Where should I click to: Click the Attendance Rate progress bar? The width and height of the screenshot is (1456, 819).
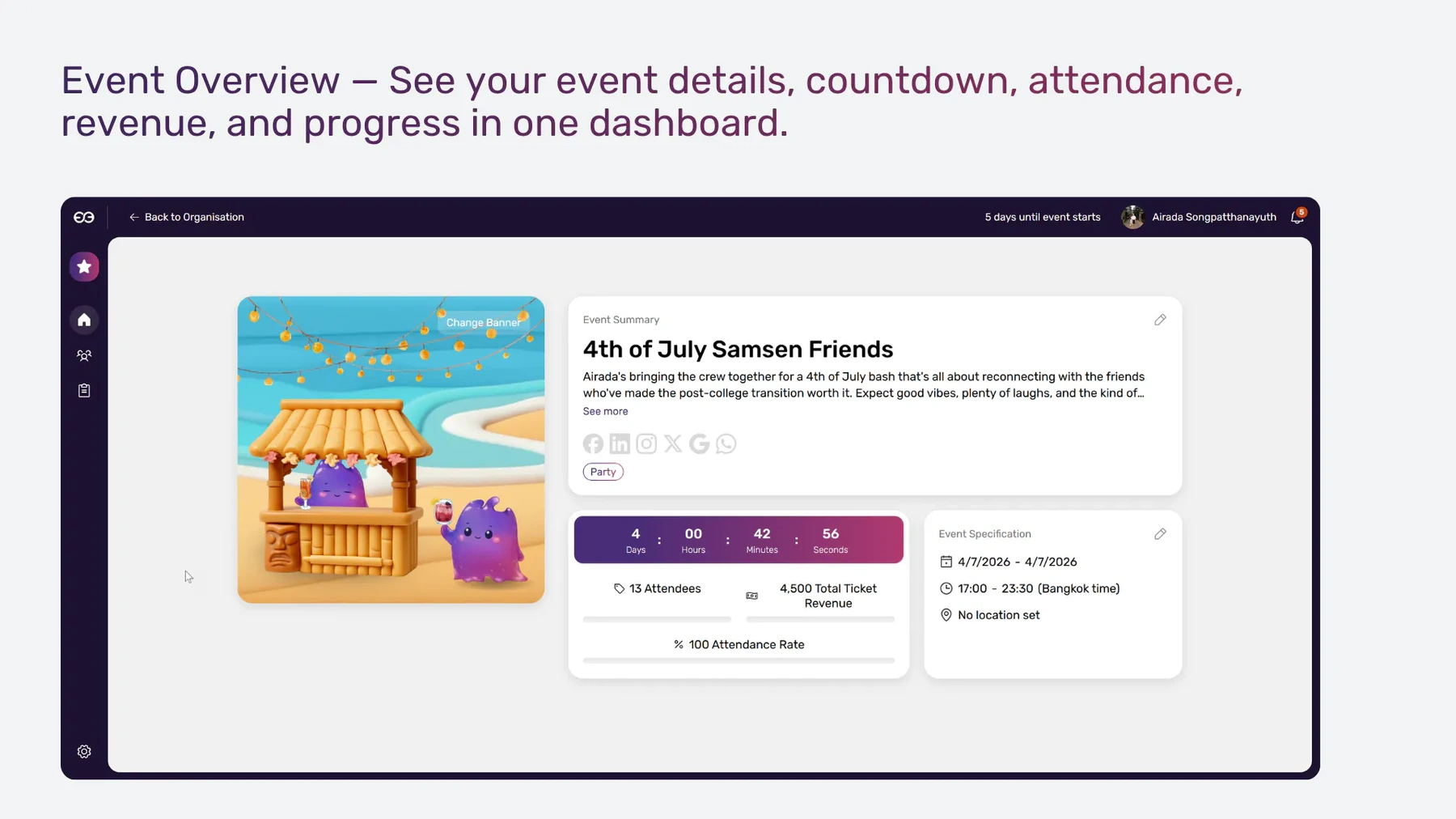click(x=739, y=660)
